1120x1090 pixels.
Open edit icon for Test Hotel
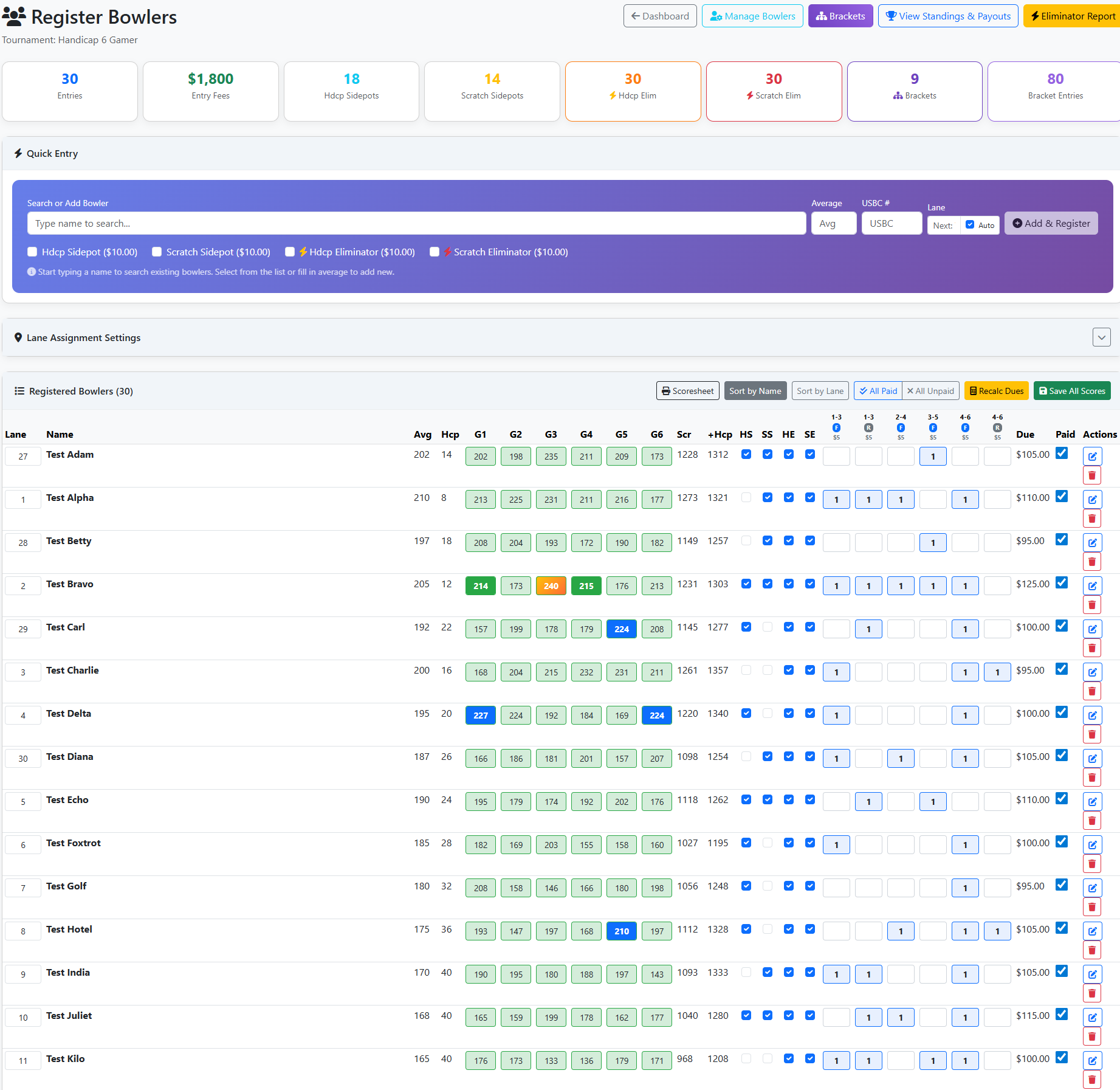pos(1092,931)
